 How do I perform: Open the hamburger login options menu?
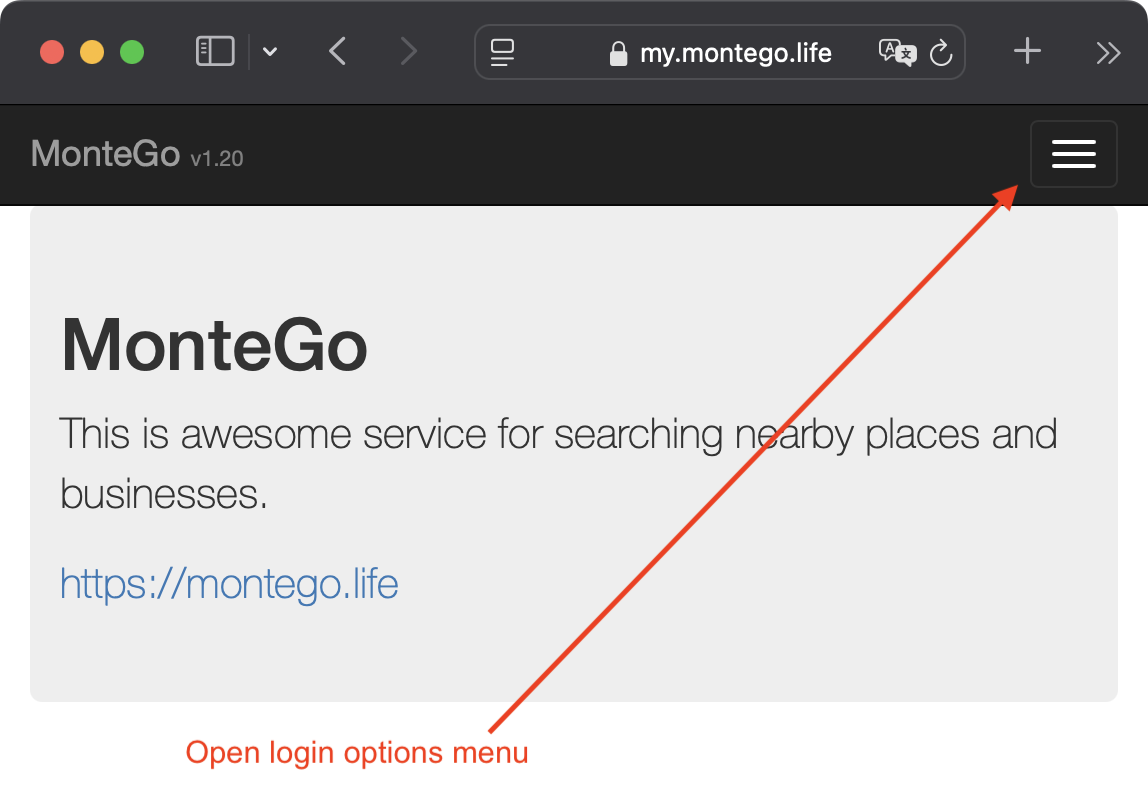(1074, 154)
